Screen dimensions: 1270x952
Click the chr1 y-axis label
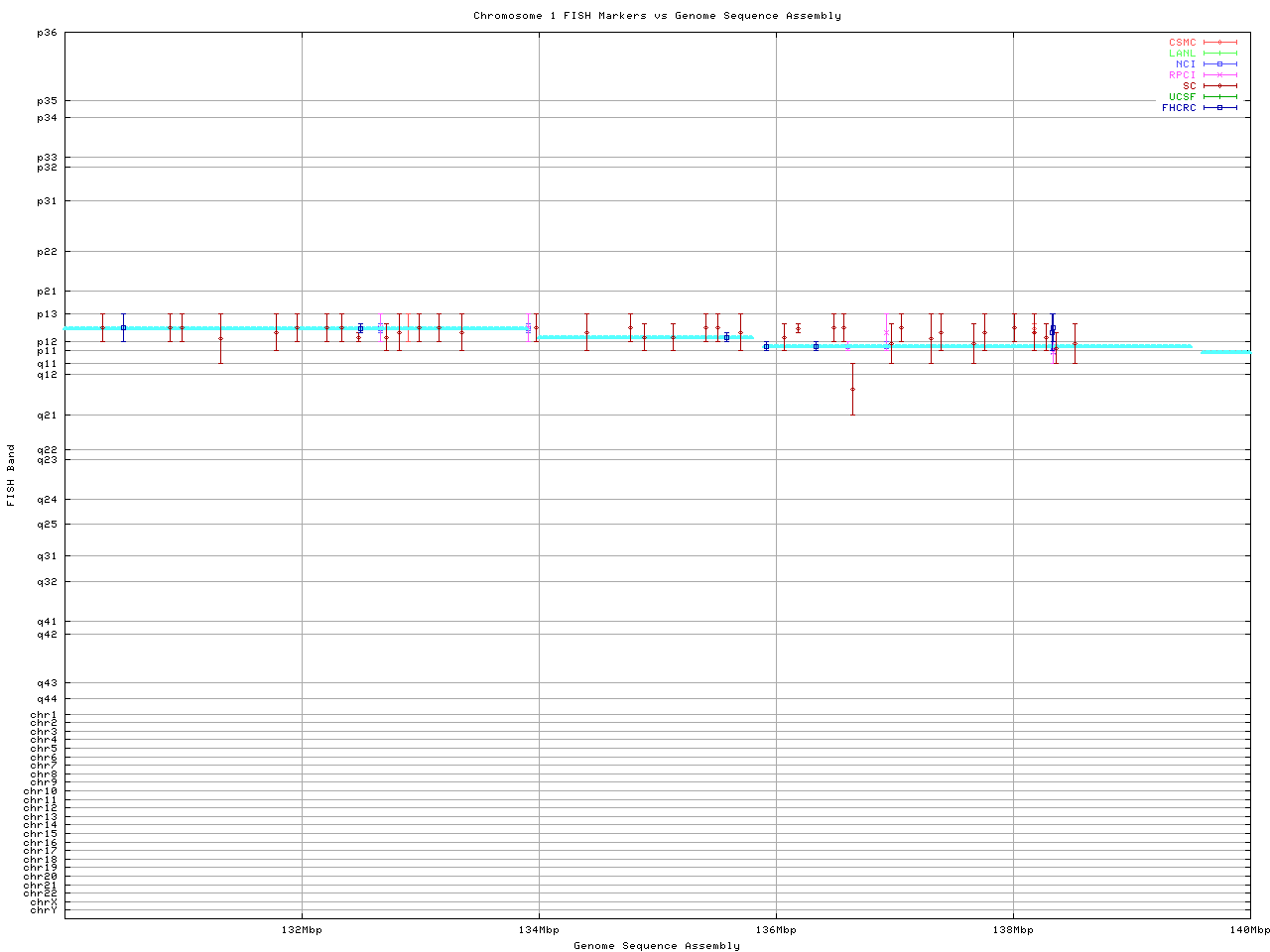(44, 715)
